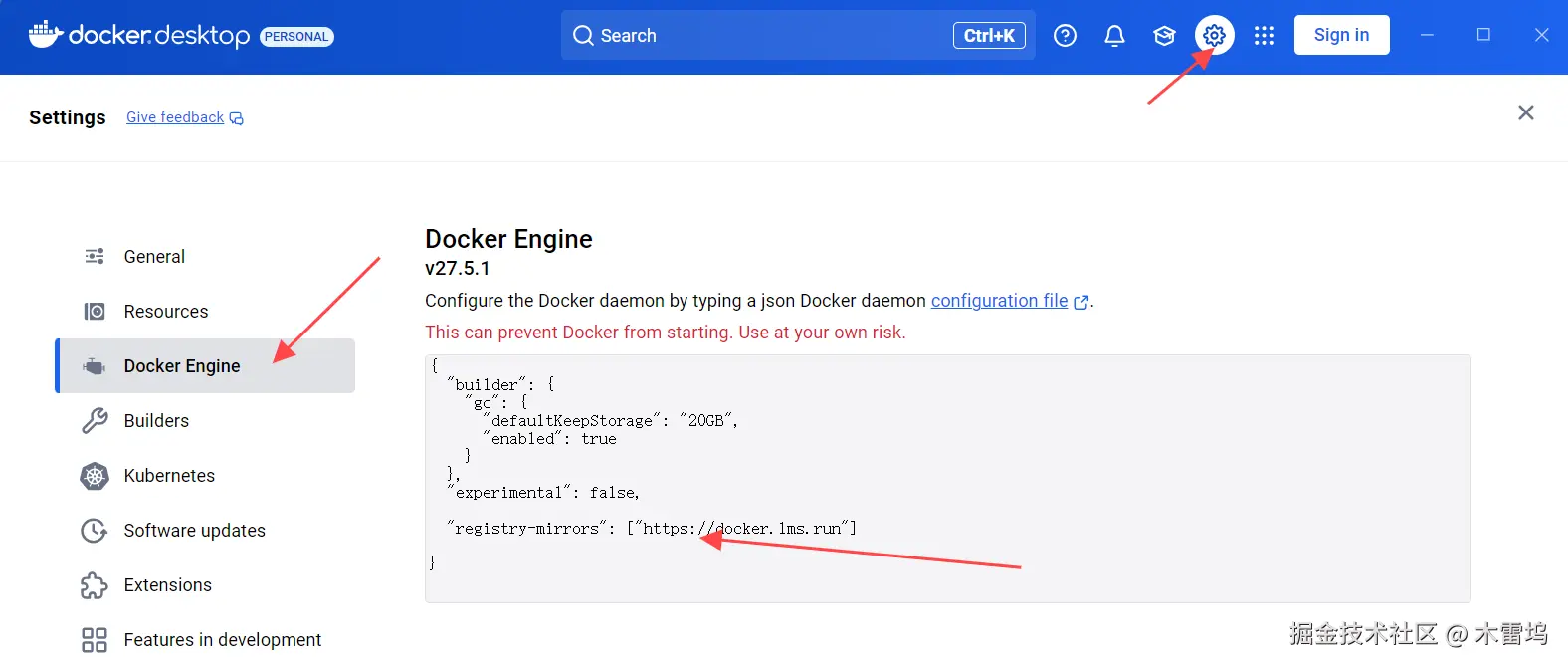Screen dimensions: 1568x667
Task: Click the "enabled": true line
Action: pyautogui.click(x=550, y=439)
